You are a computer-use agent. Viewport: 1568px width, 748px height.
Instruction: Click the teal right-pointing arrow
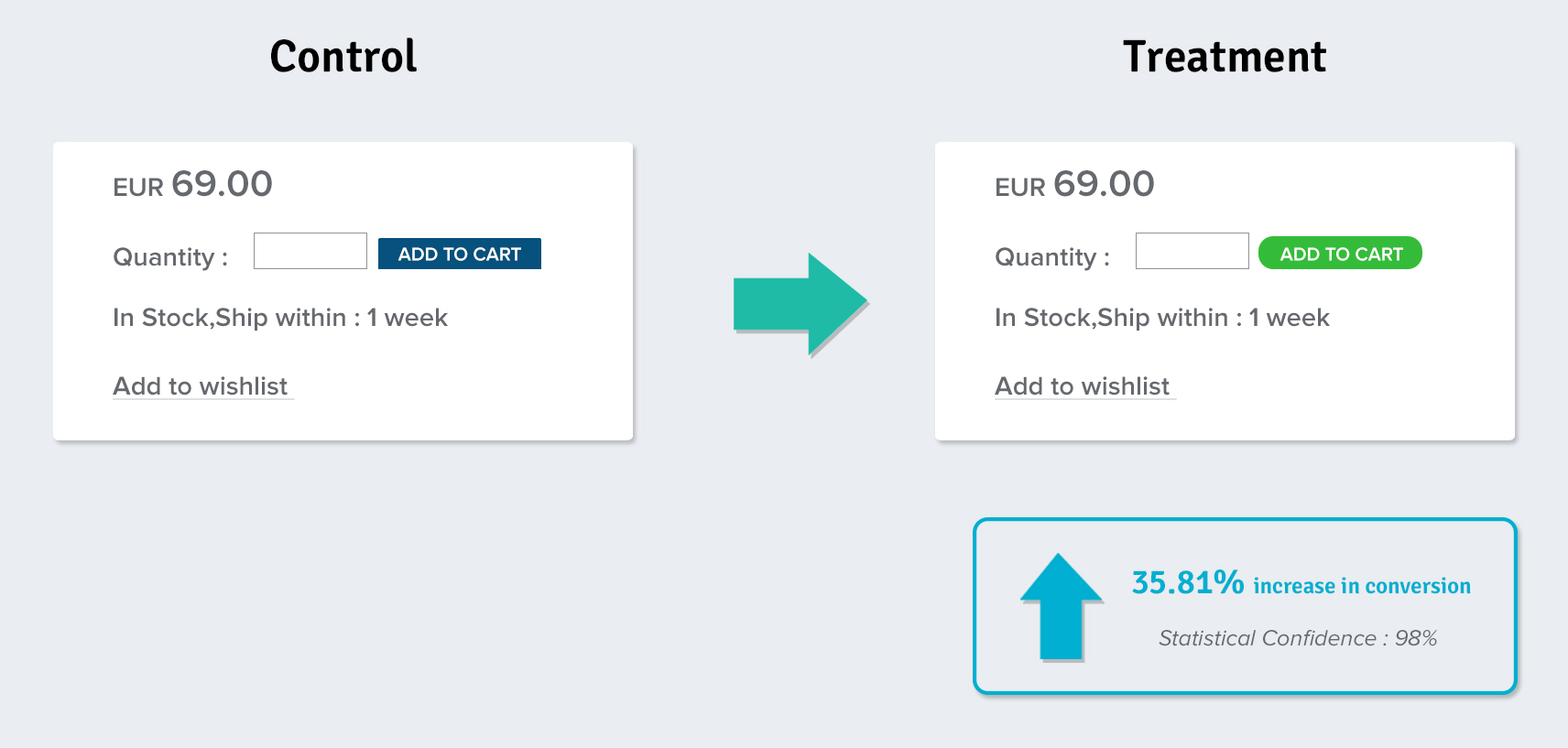[800, 304]
